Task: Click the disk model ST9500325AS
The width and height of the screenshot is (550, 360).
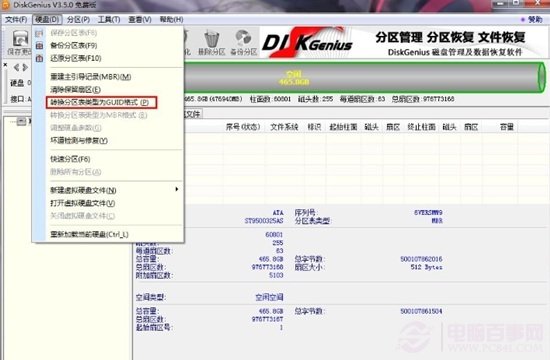Action: pos(264,221)
